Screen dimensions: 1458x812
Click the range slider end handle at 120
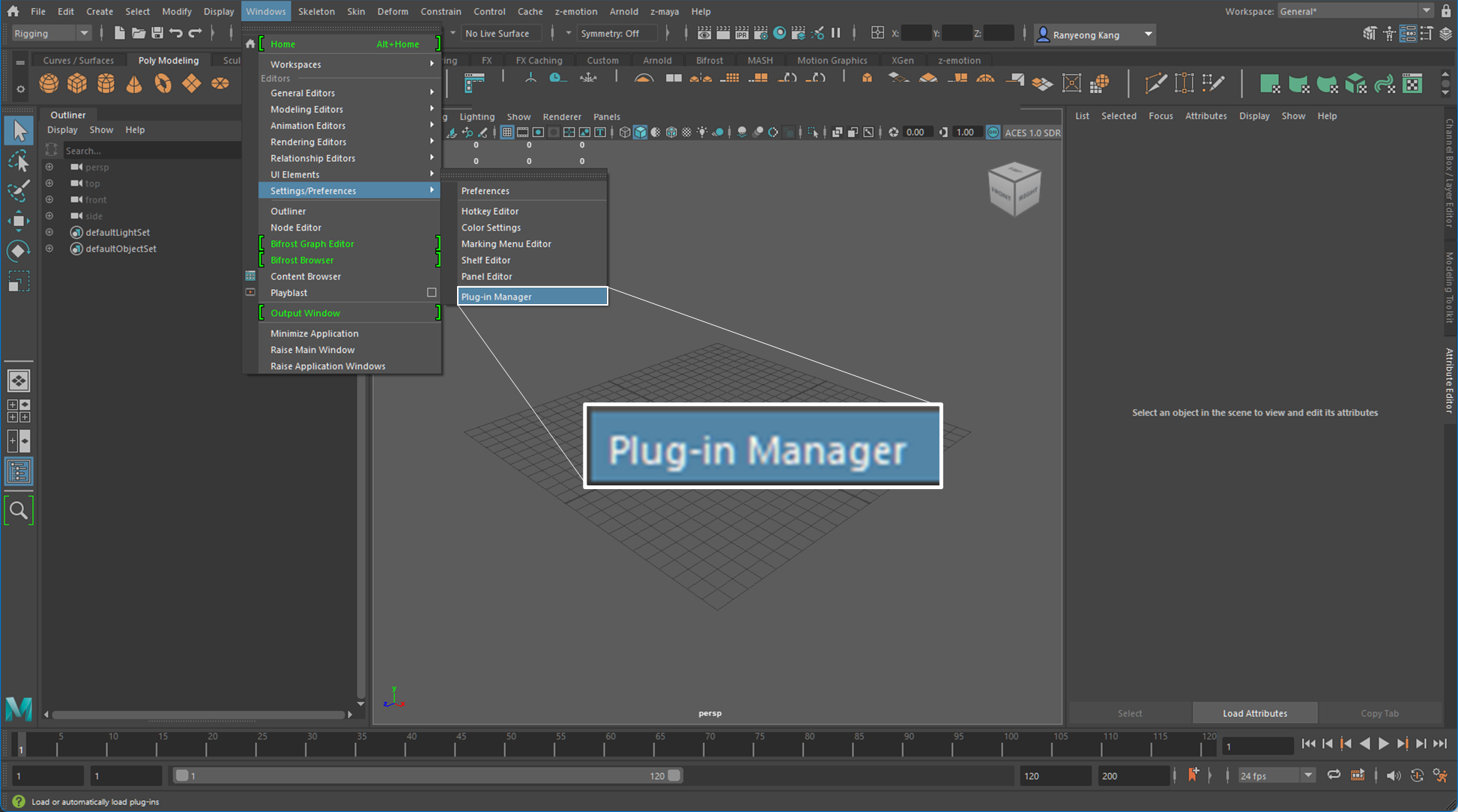[674, 775]
